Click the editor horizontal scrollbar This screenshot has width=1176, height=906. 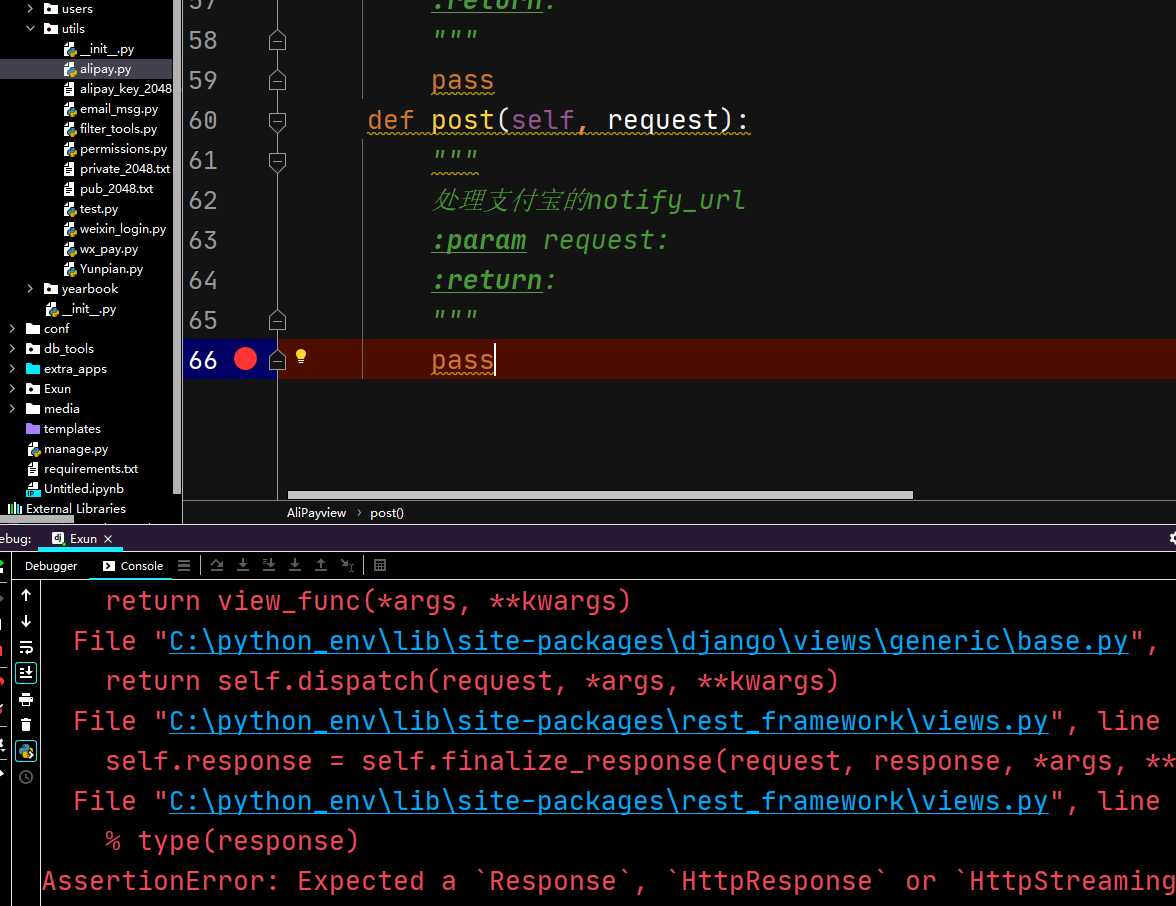600,495
